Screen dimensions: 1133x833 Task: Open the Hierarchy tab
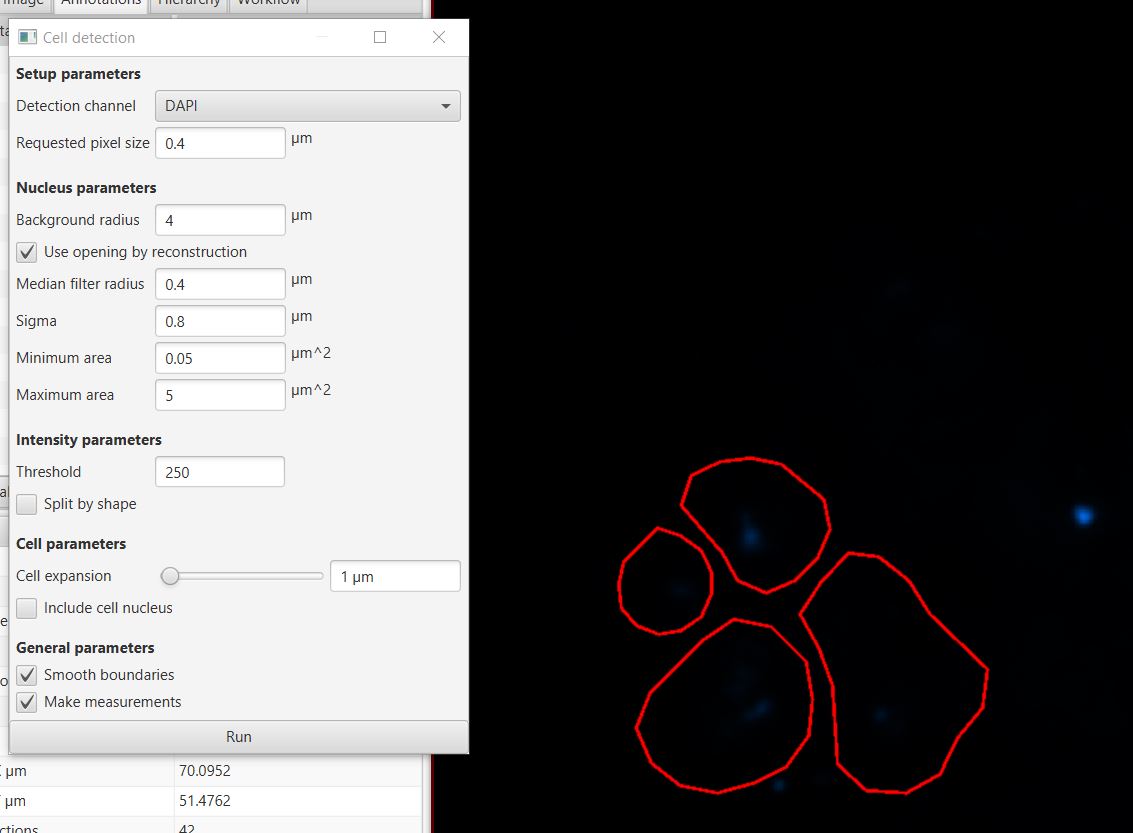(x=188, y=3)
